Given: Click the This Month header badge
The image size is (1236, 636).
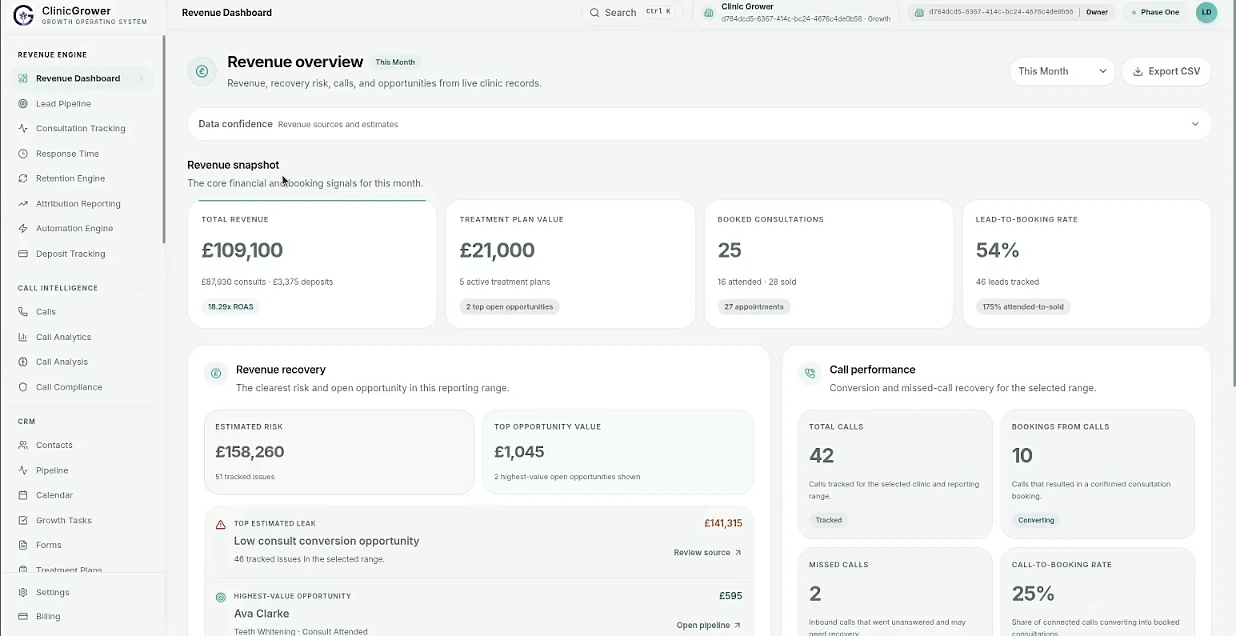Looking at the screenshot, I should [x=395, y=62].
